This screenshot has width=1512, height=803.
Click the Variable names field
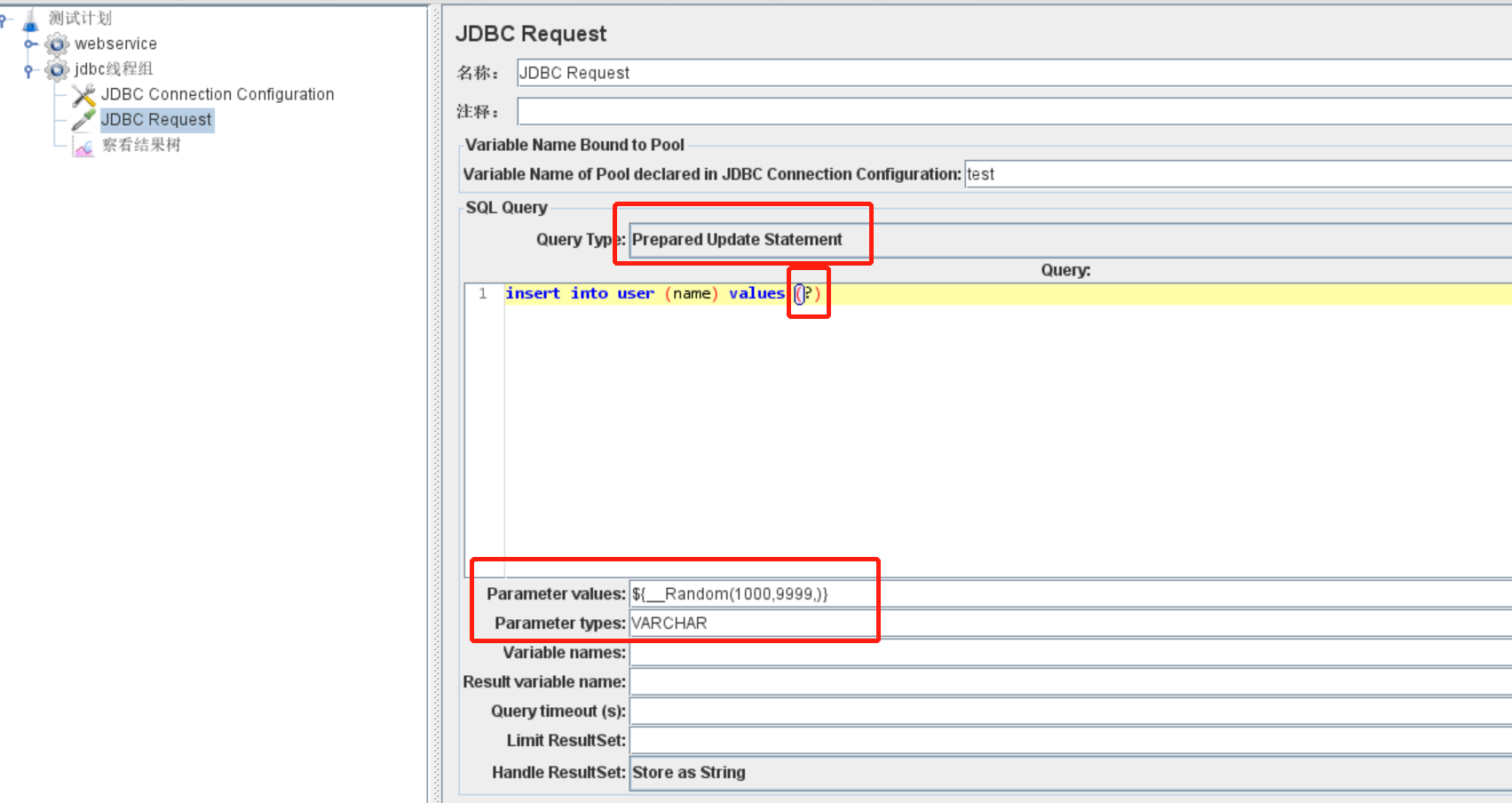[x=1071, y=653]
